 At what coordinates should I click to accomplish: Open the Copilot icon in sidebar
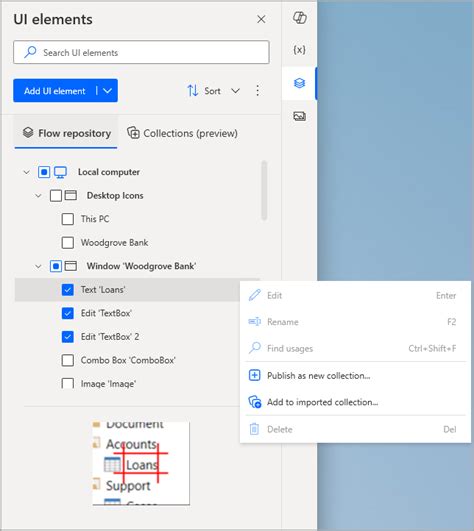299,18
